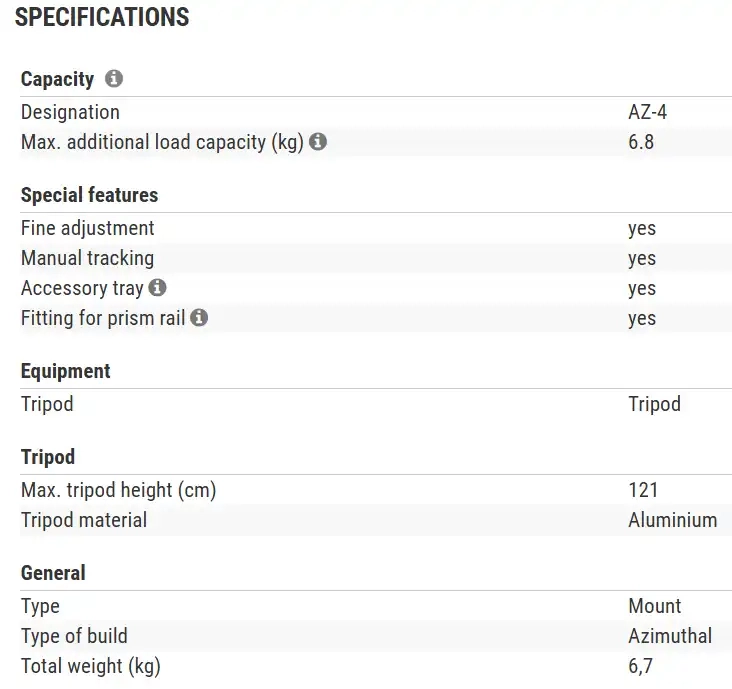Screen dimensions: 732x689
Task: Click the Tripod value under Equipment
Action: 654,404
